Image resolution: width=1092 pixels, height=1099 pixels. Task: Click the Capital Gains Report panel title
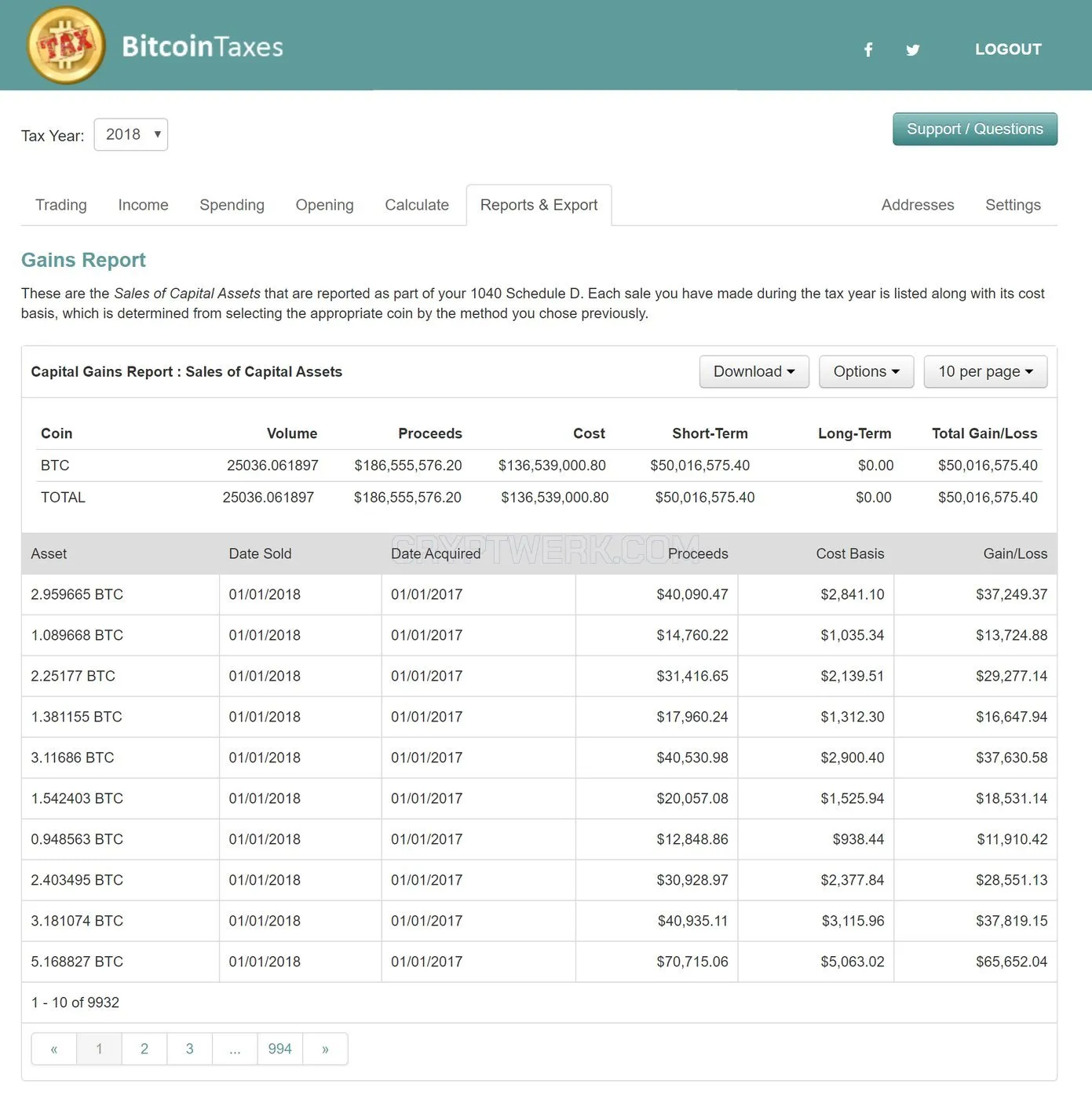click(187, 372)
